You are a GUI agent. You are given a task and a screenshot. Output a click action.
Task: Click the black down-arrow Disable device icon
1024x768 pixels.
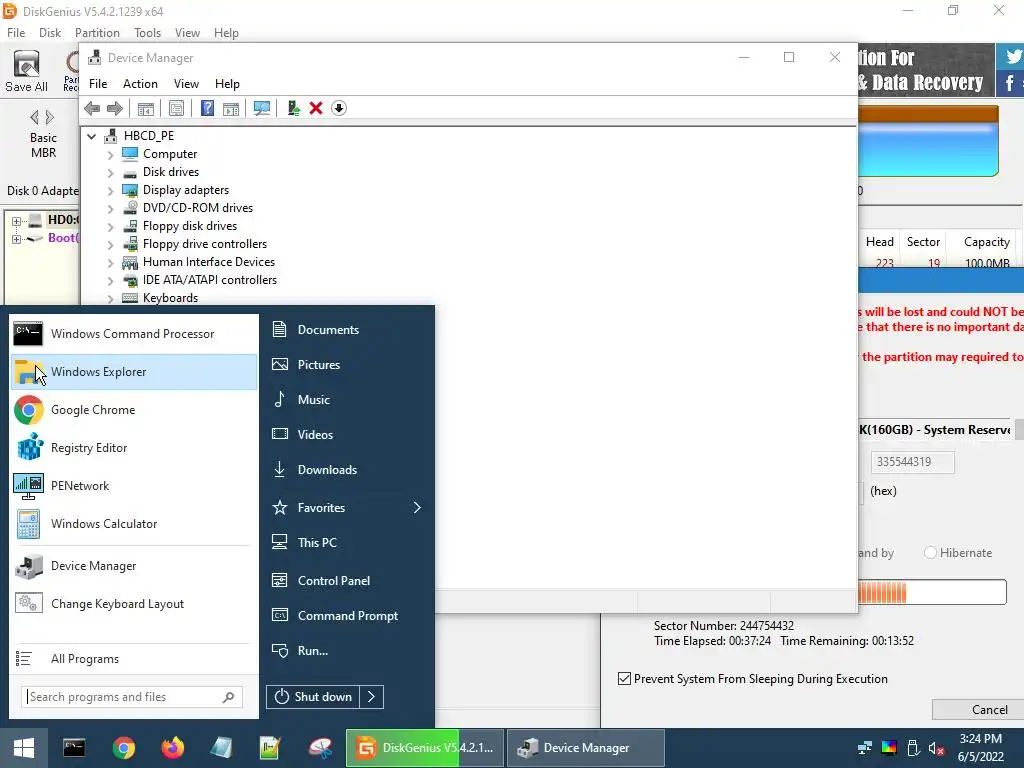pos(339,108)
